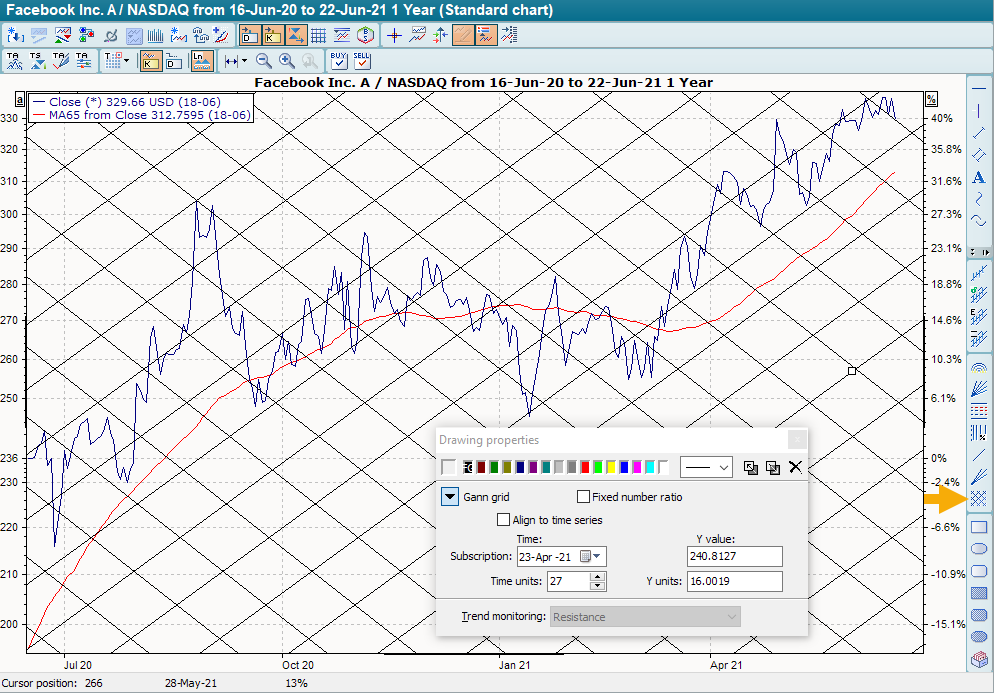The width and height of the screenshot is (994, 693).
Task: Toggle the percent scale button on chart
Action: (931, 99)
